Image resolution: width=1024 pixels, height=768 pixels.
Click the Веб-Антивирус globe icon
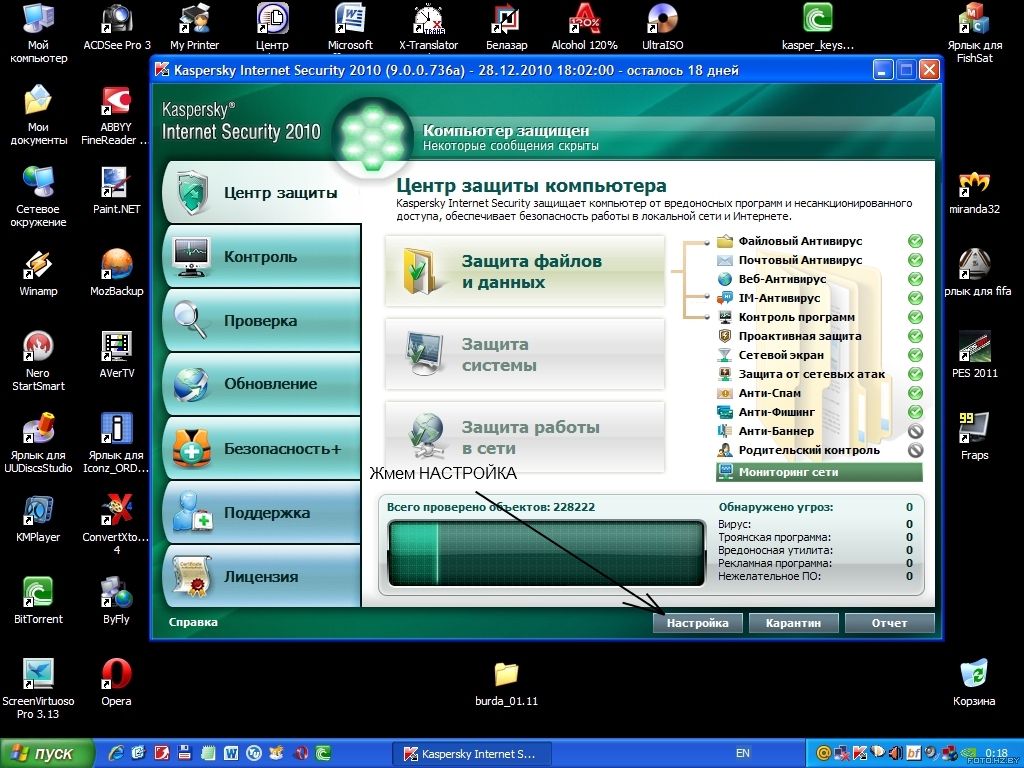click(x=725, y=279)
